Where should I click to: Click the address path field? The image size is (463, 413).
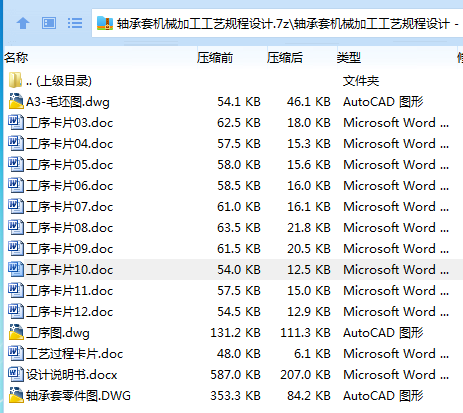(x=277, y=23)
